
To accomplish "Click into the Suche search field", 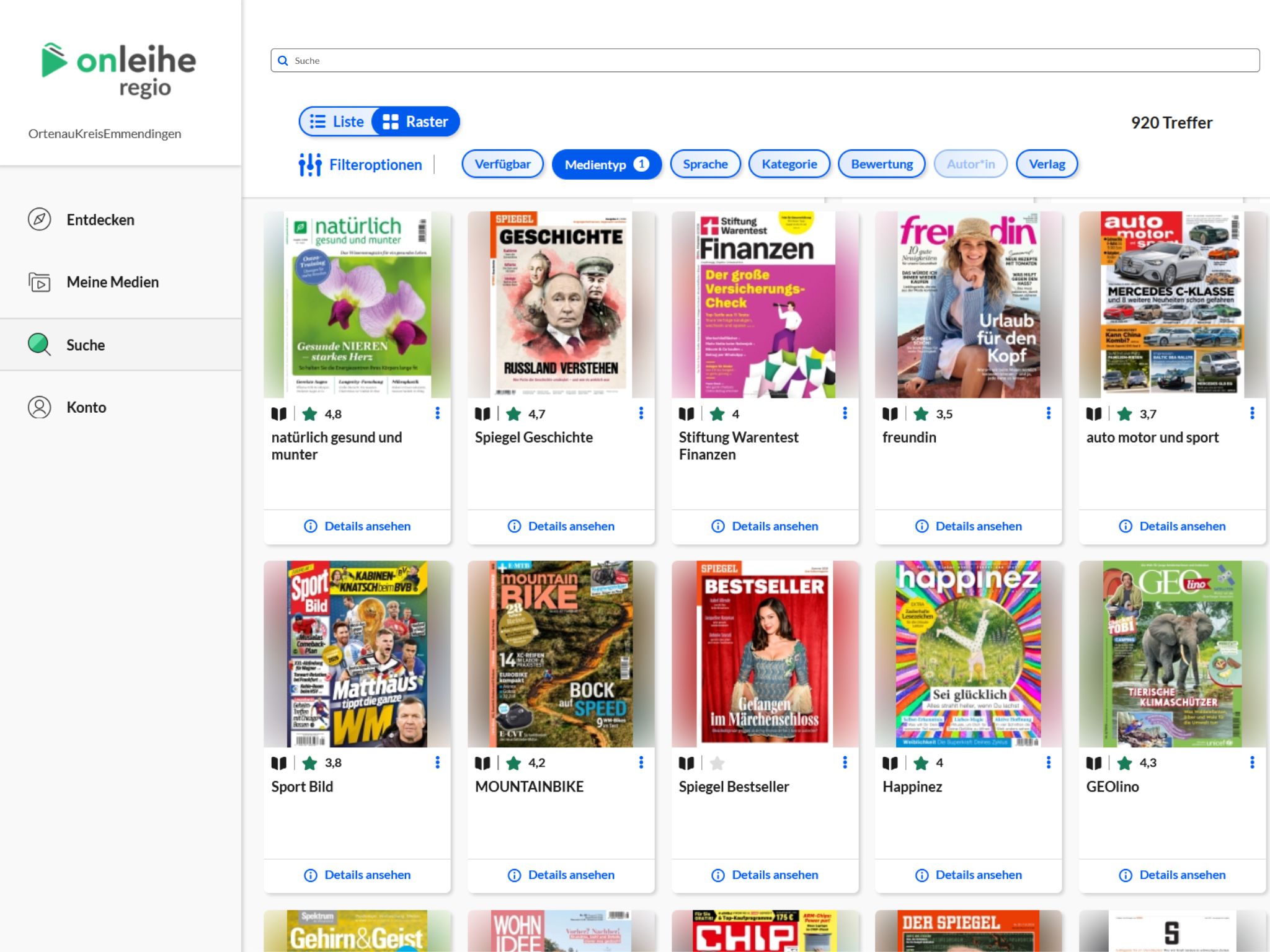I will click(765, 60).
